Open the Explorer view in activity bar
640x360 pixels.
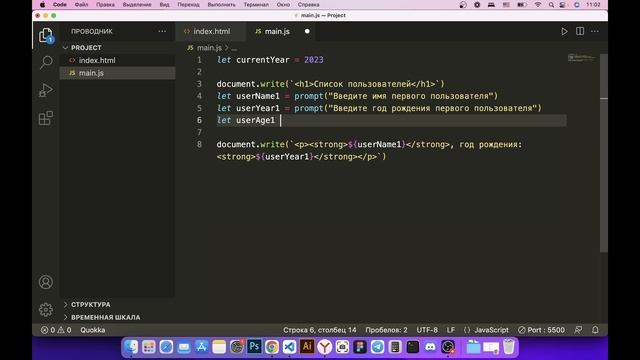coord(46,36)
